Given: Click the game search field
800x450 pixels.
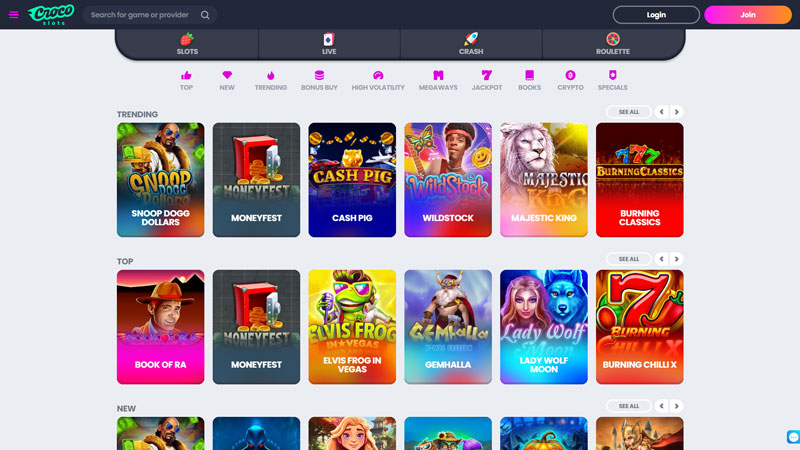Looking at the screenshot, I should click(x=150, y=15).
